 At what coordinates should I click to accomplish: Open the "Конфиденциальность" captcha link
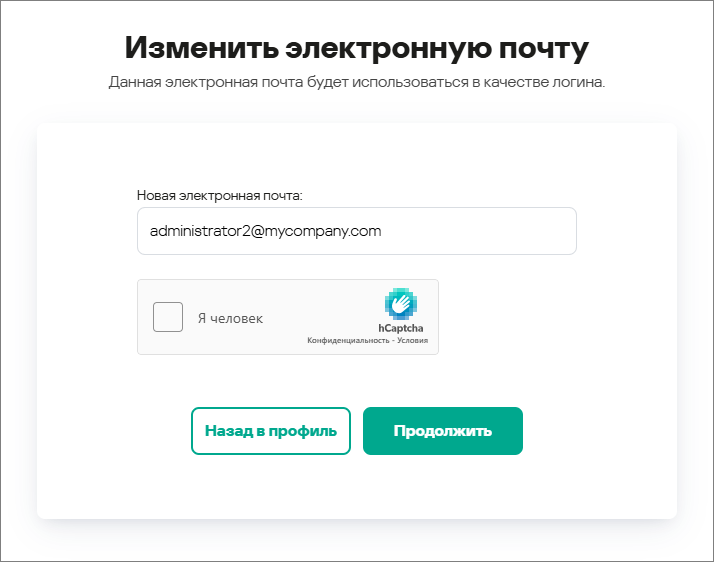pyautogui.click(x=347, y=341)
